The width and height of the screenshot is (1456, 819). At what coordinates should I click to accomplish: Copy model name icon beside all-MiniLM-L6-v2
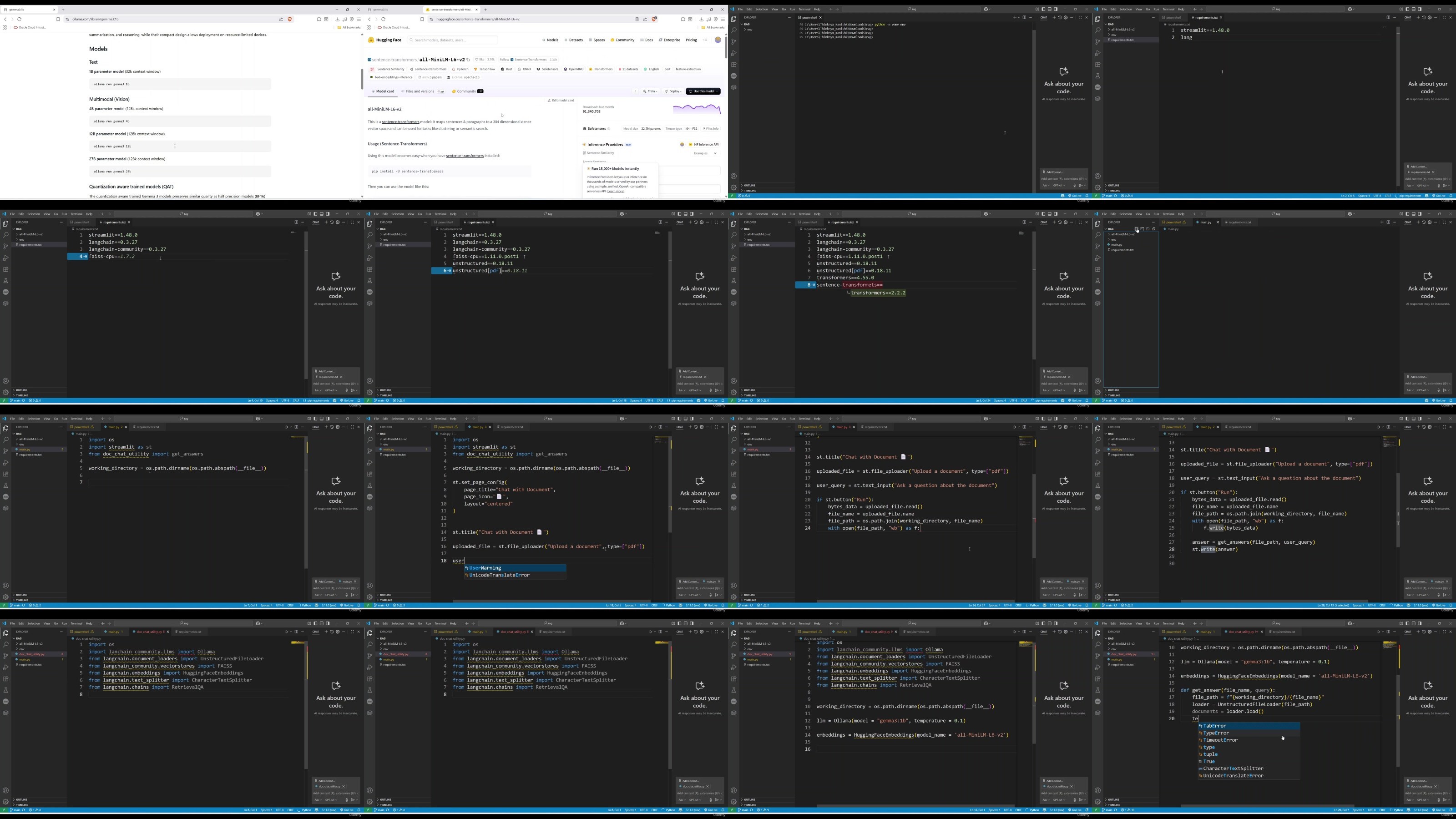[468, 59]
